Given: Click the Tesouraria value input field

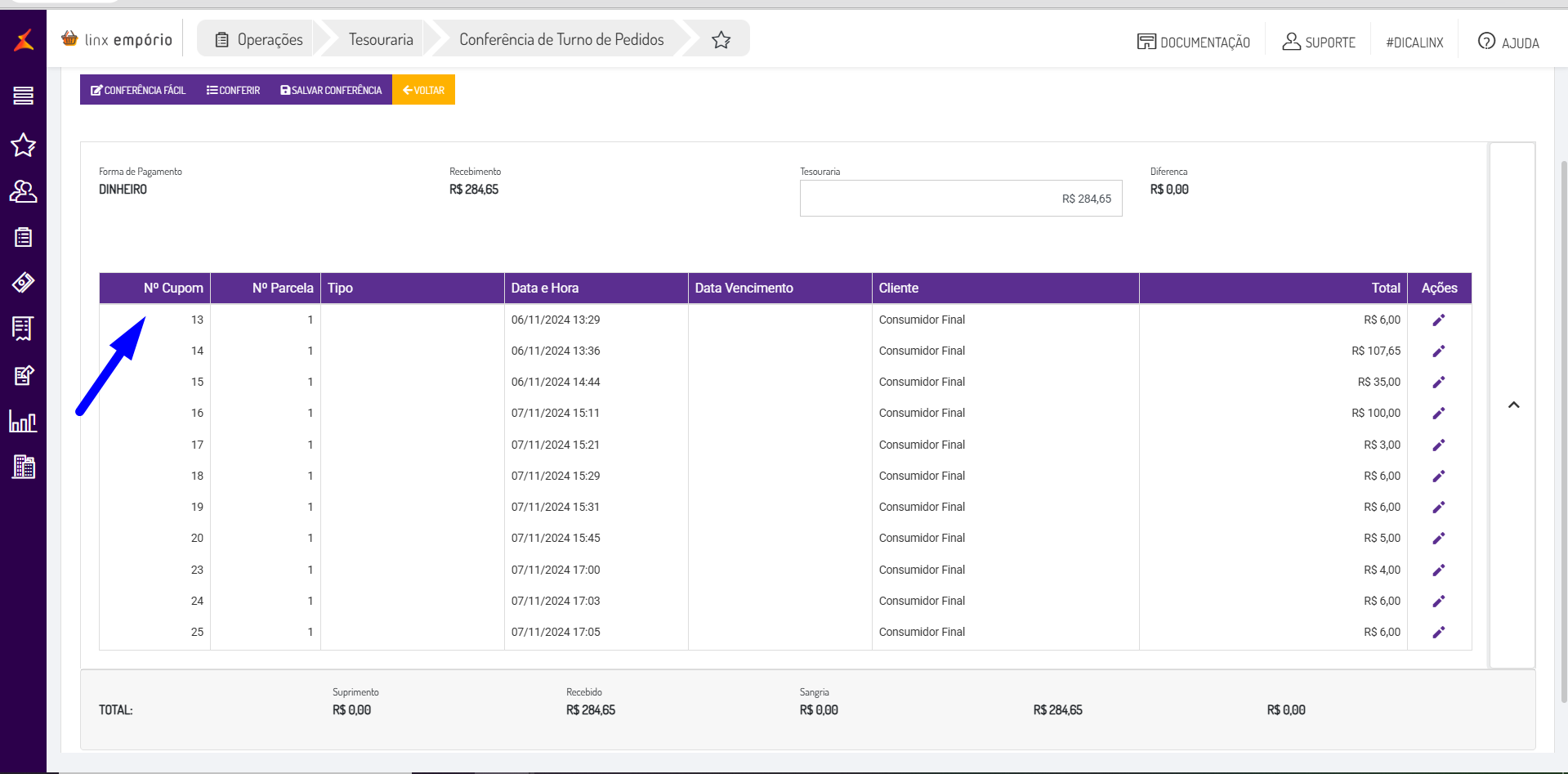Looking at the screenshot, I should click(x=960, y=199).
